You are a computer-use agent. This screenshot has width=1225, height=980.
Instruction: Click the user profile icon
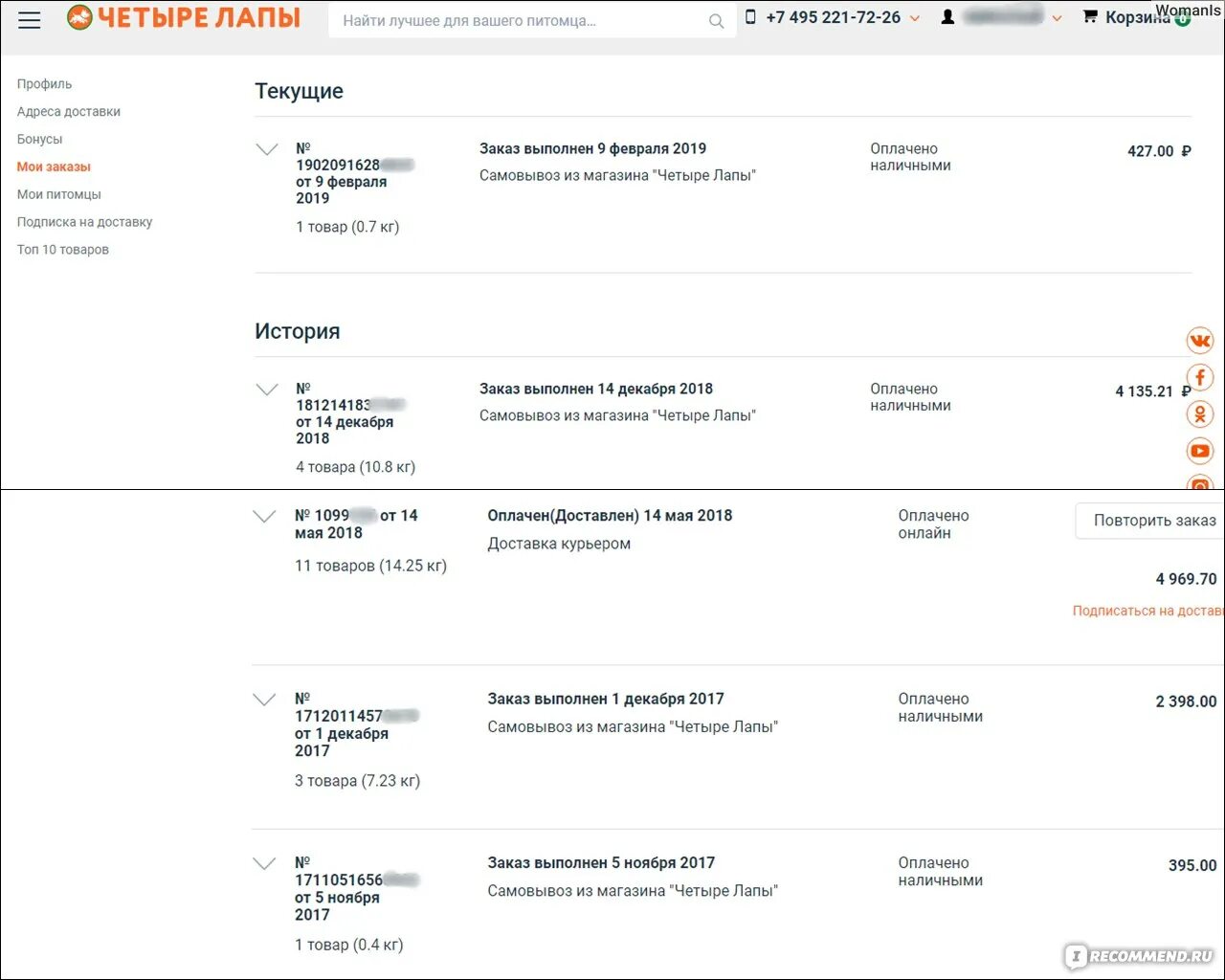(x=947, y=17)
